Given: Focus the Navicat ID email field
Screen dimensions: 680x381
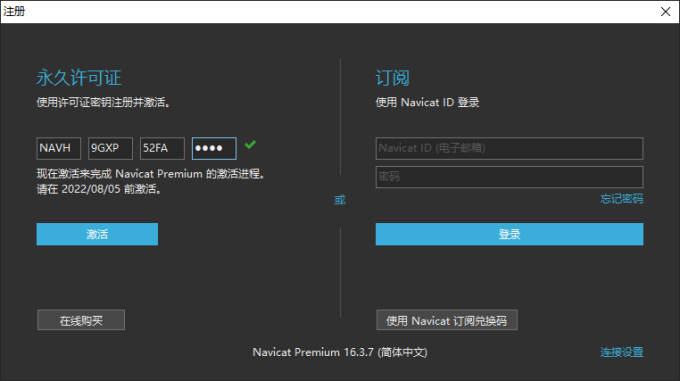Looking at the screenshot, I should point(509,148).
